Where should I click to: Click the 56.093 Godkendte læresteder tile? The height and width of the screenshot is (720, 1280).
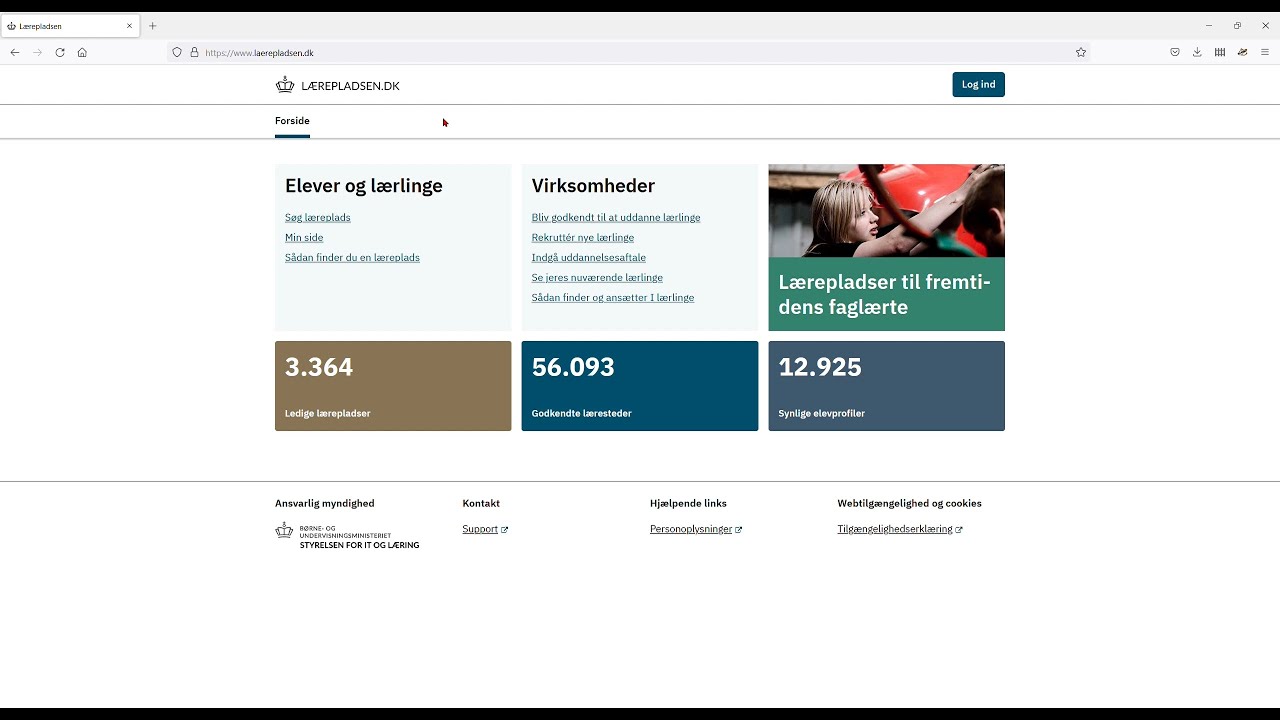(640, 386)
